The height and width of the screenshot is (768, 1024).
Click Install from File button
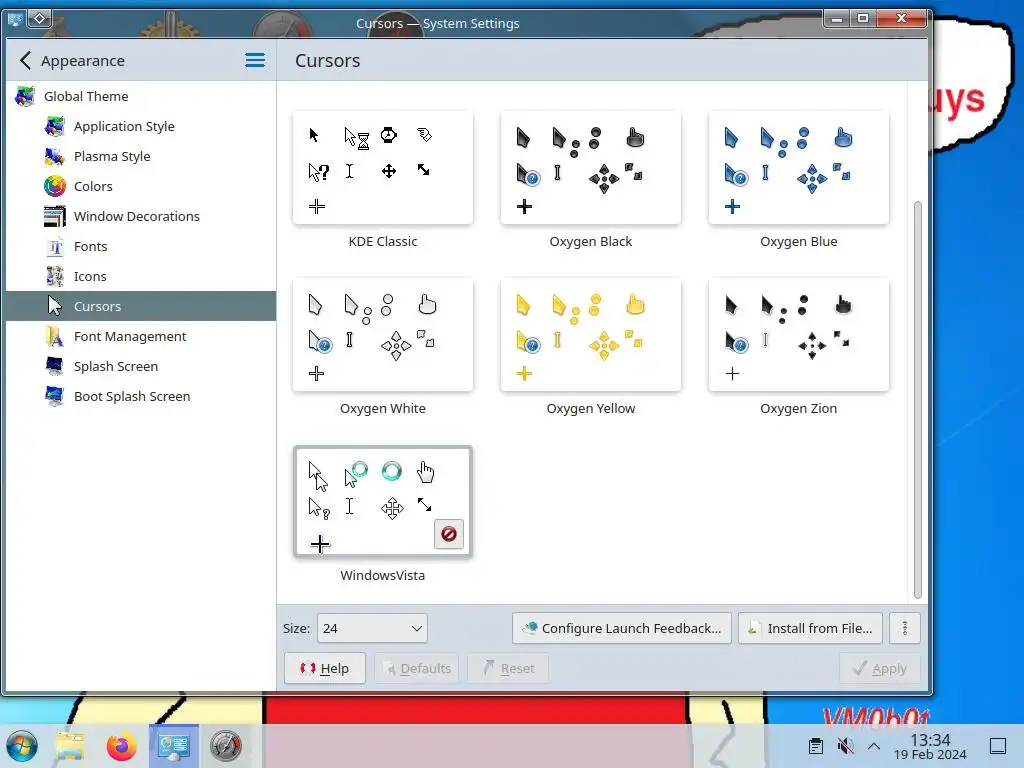click(x=810, y=628)
